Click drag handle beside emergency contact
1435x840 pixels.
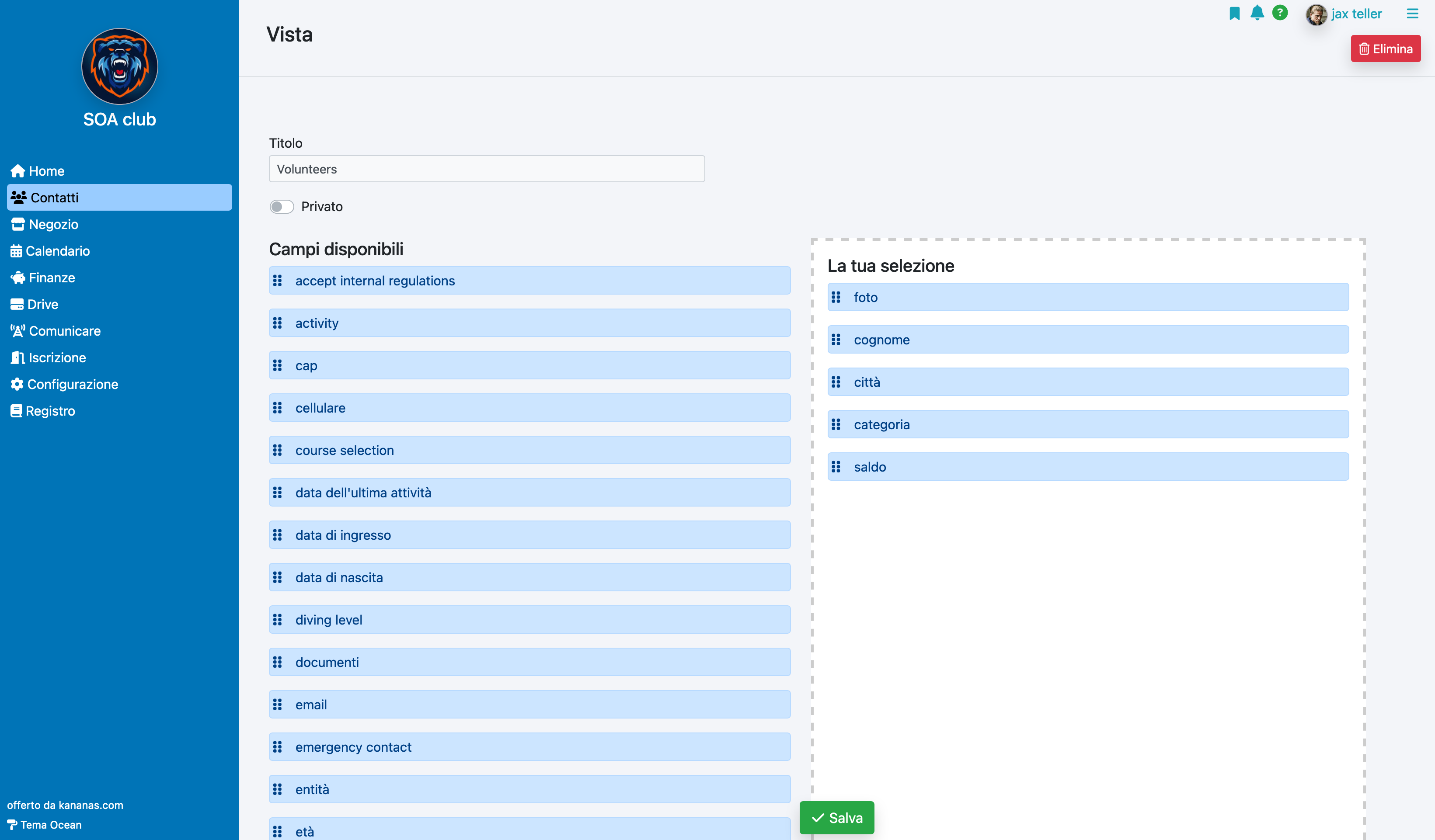coord(277,746)
